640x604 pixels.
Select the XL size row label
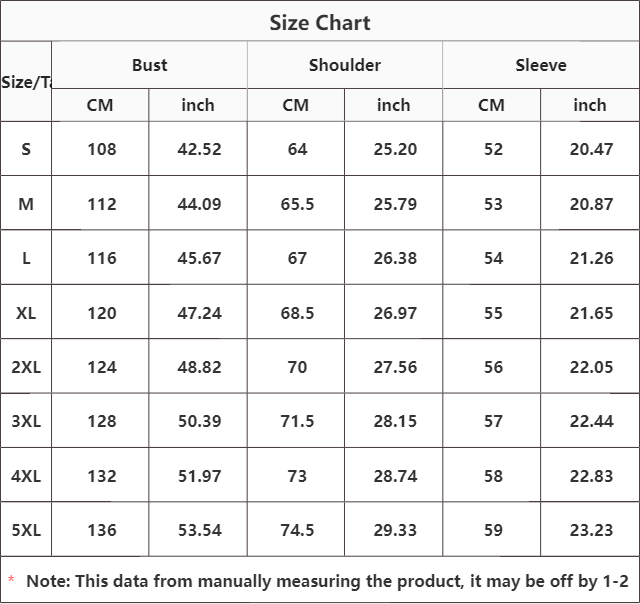point(26,313)
